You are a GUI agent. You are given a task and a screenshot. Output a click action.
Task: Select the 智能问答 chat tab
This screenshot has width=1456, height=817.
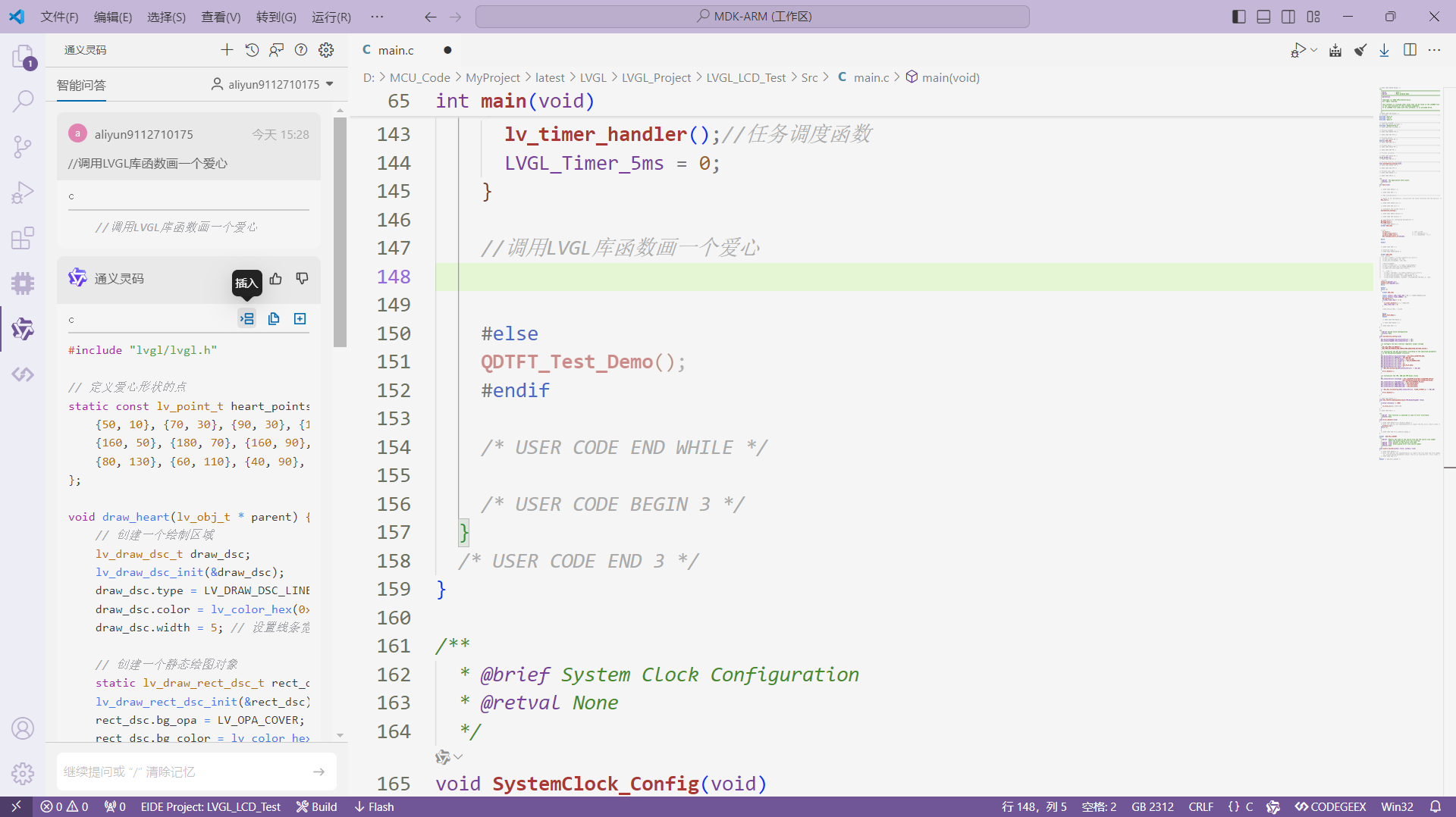coord(81,85)
